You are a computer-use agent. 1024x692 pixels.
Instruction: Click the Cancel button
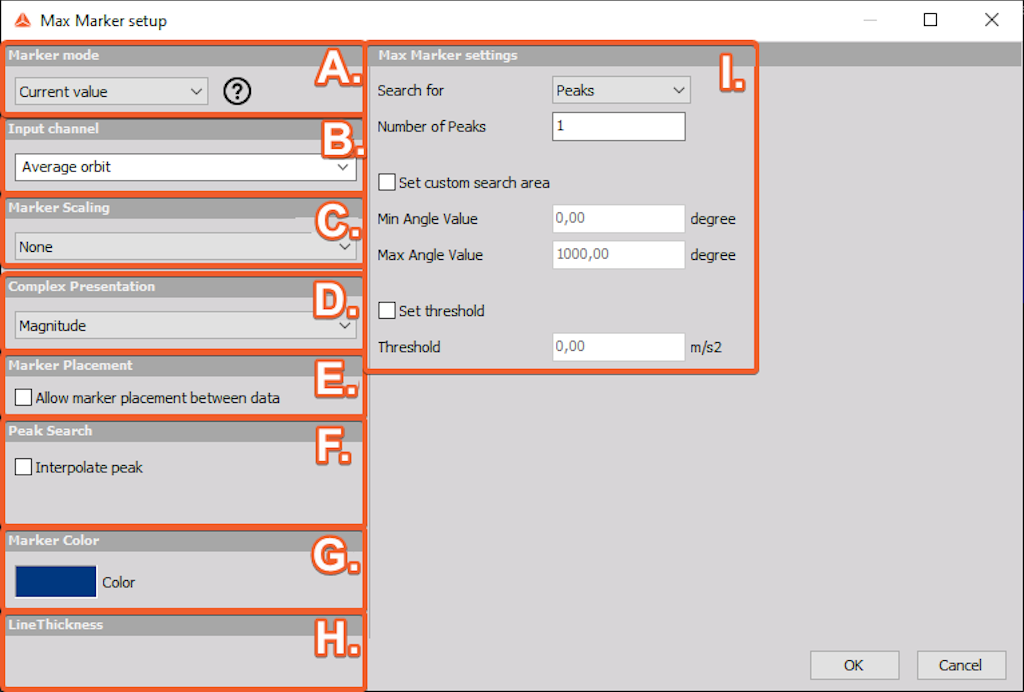pos(961,665)
